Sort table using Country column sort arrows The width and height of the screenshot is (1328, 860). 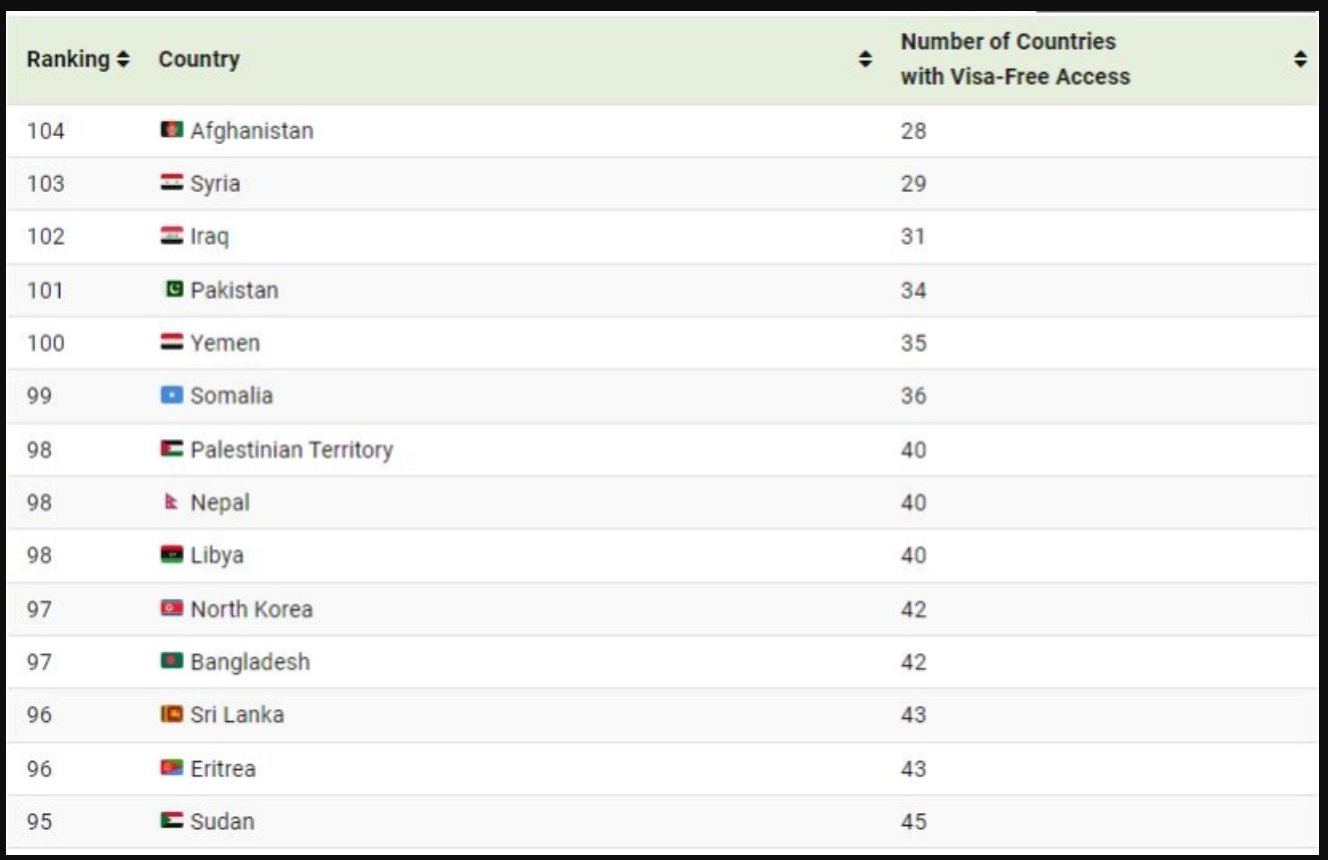[x=865, y=59]
